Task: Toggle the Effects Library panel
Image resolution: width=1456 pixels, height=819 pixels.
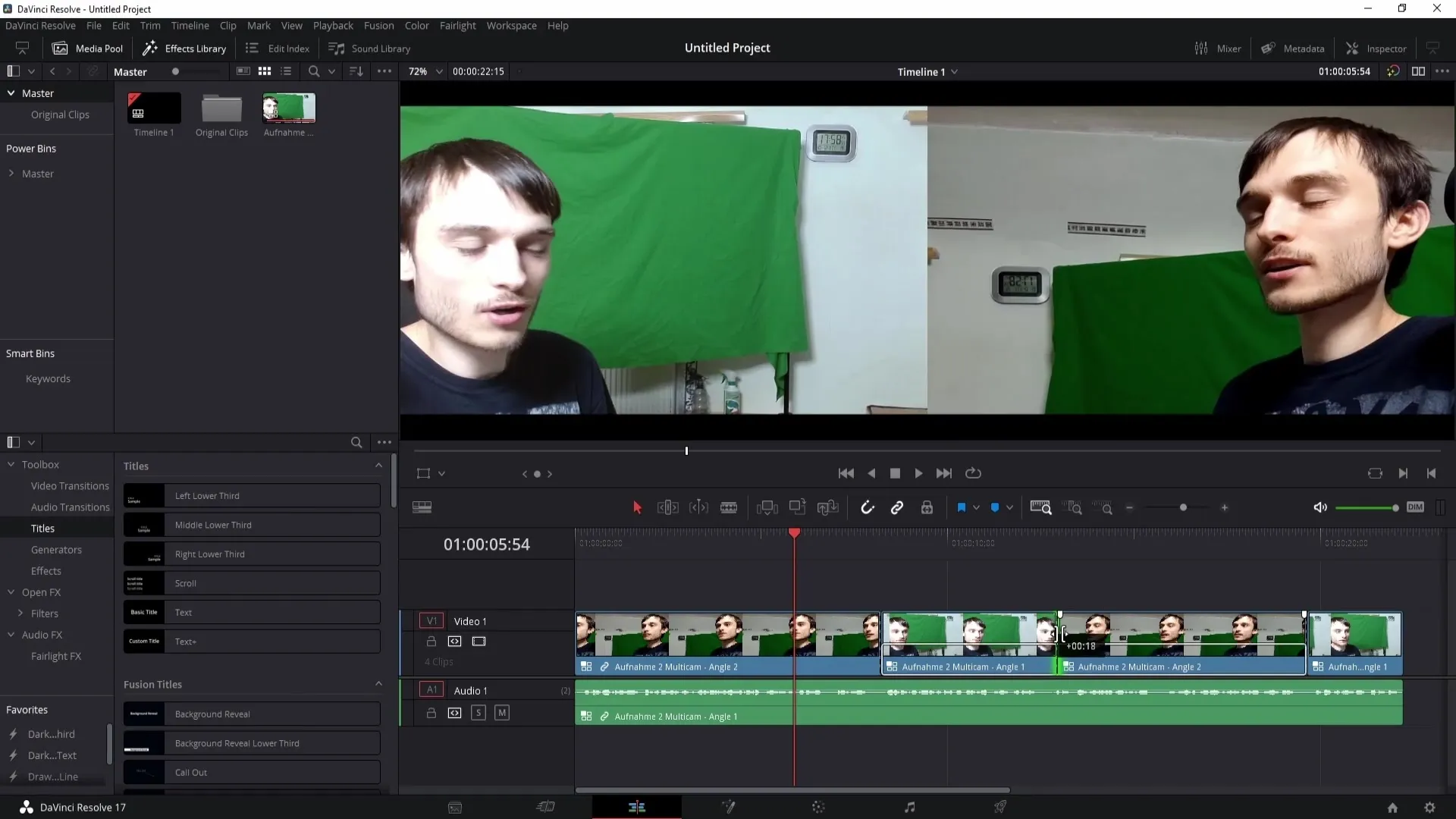Action: point(184,49)
